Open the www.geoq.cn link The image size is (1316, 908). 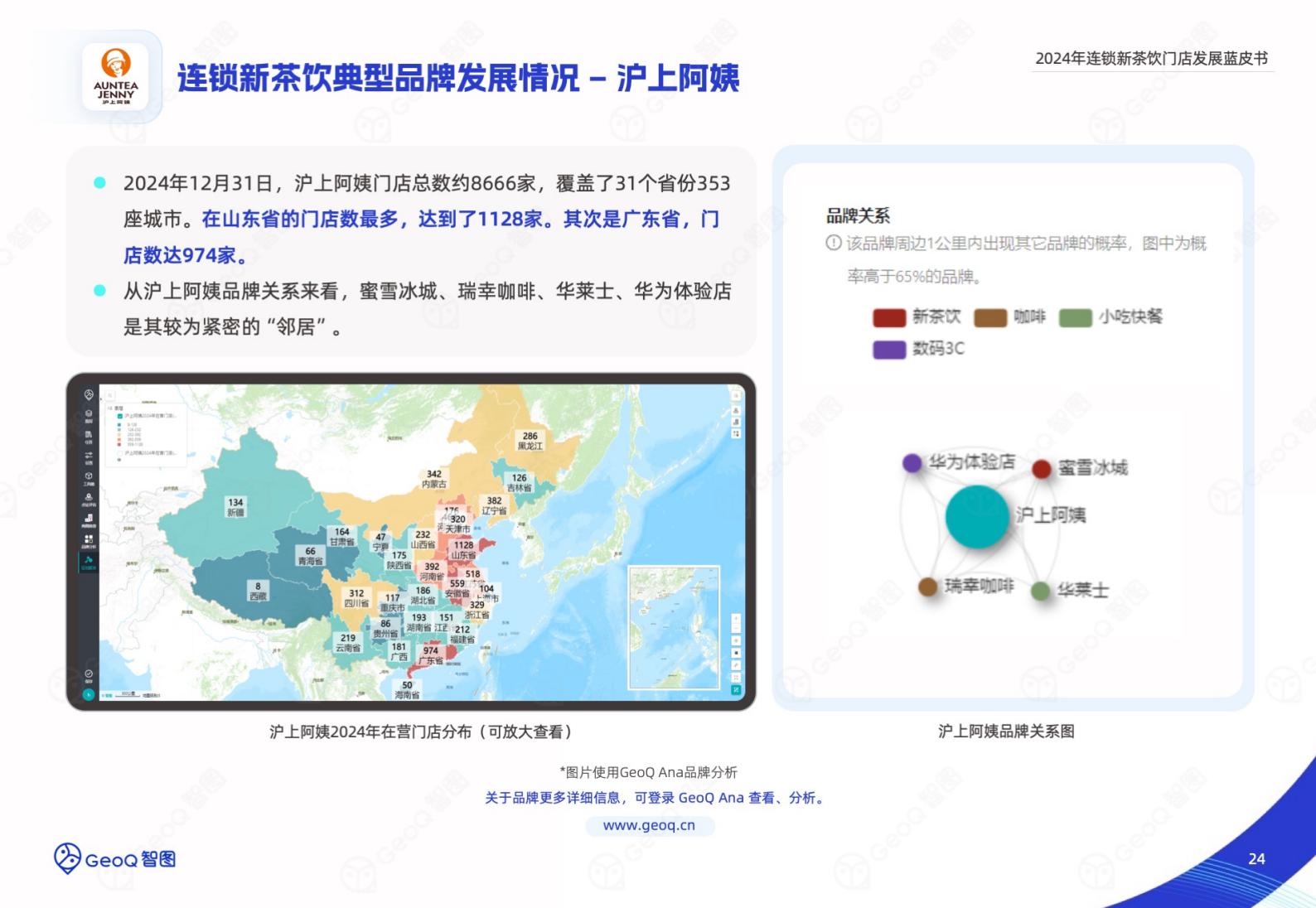click(649, 825)
